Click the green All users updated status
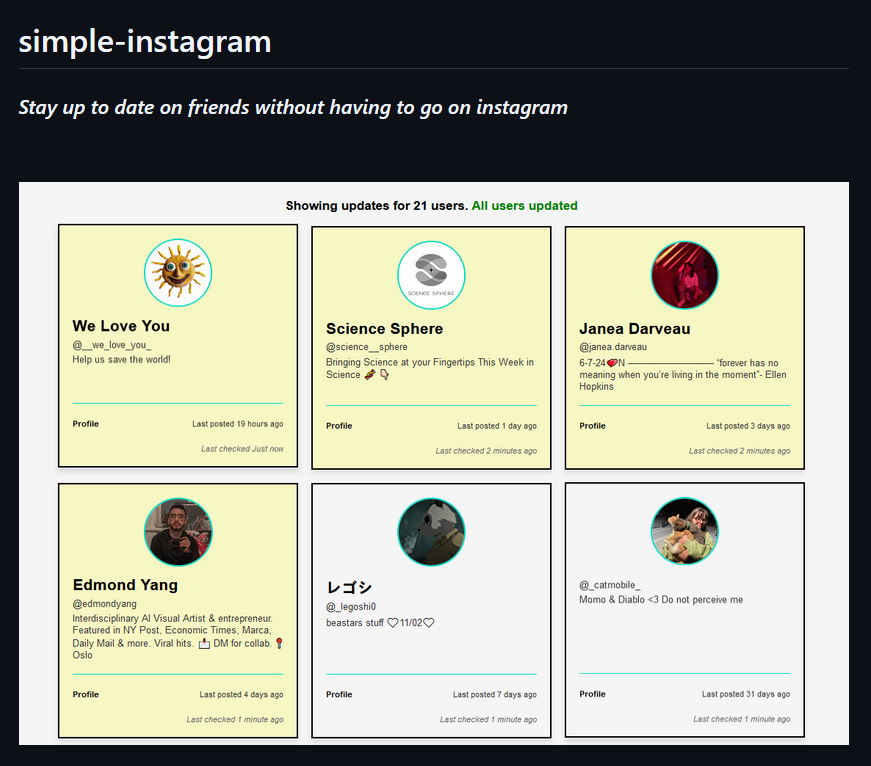This screenshot has height=766, width=871. point(524,205)
